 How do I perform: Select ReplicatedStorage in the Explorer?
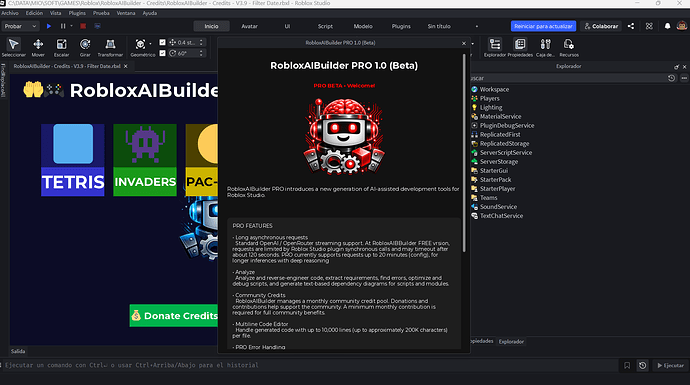click(x=500, y=143)
